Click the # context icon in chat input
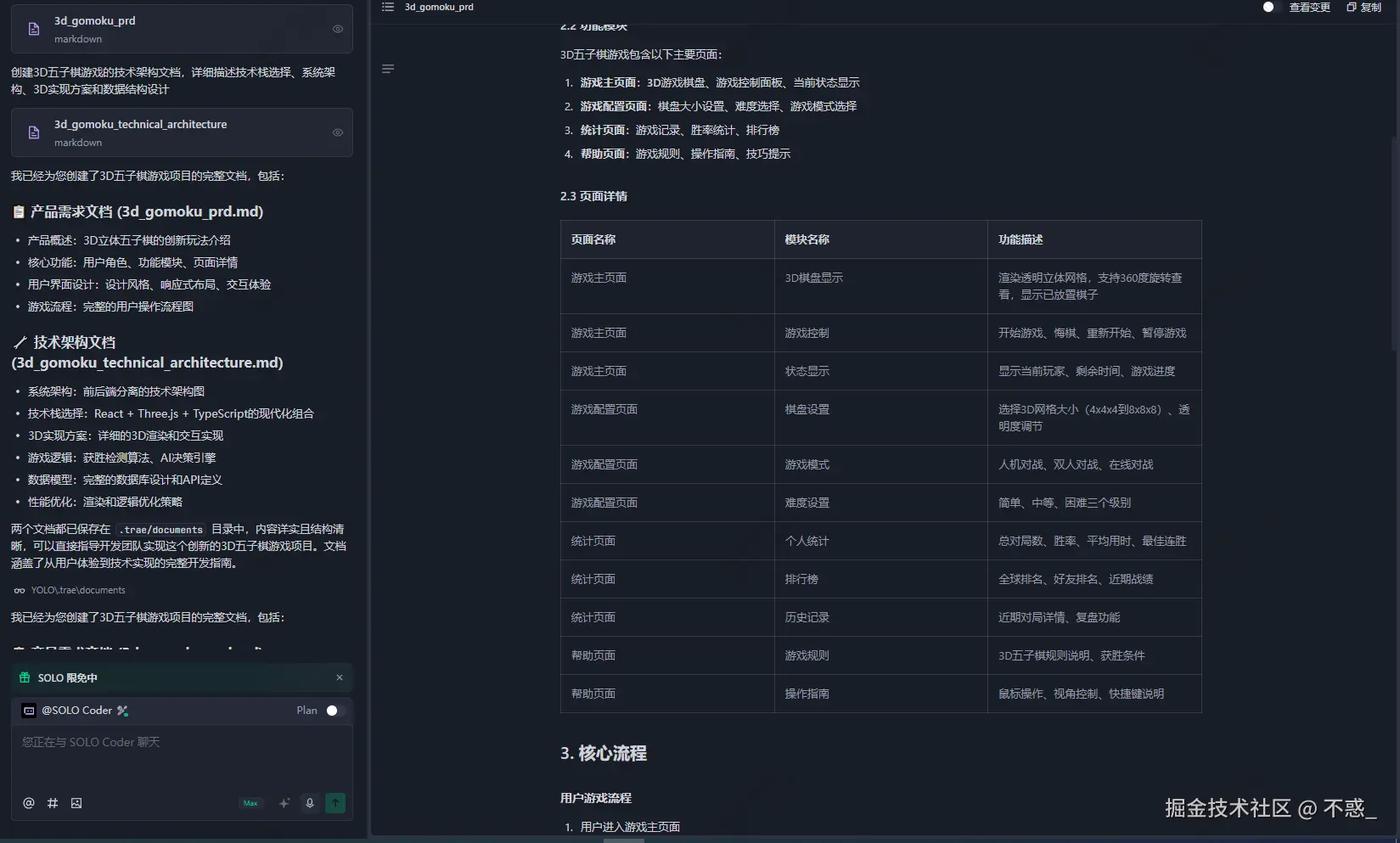1400x843 pixels. tap(53, 803)
